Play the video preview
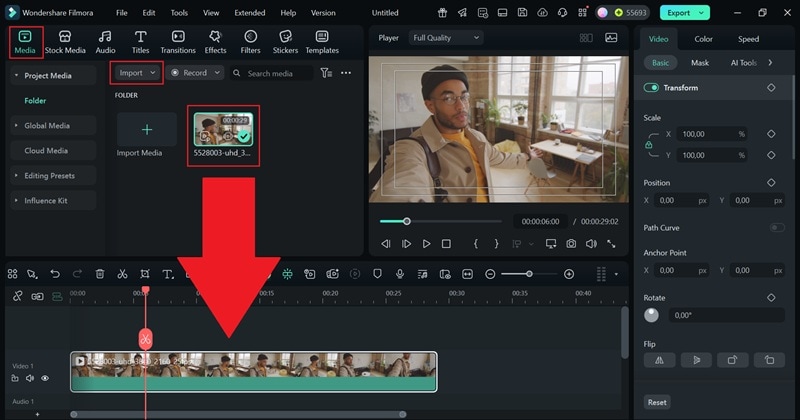The image size is (800, 420). pyautogui.click(x=426, y=244)
